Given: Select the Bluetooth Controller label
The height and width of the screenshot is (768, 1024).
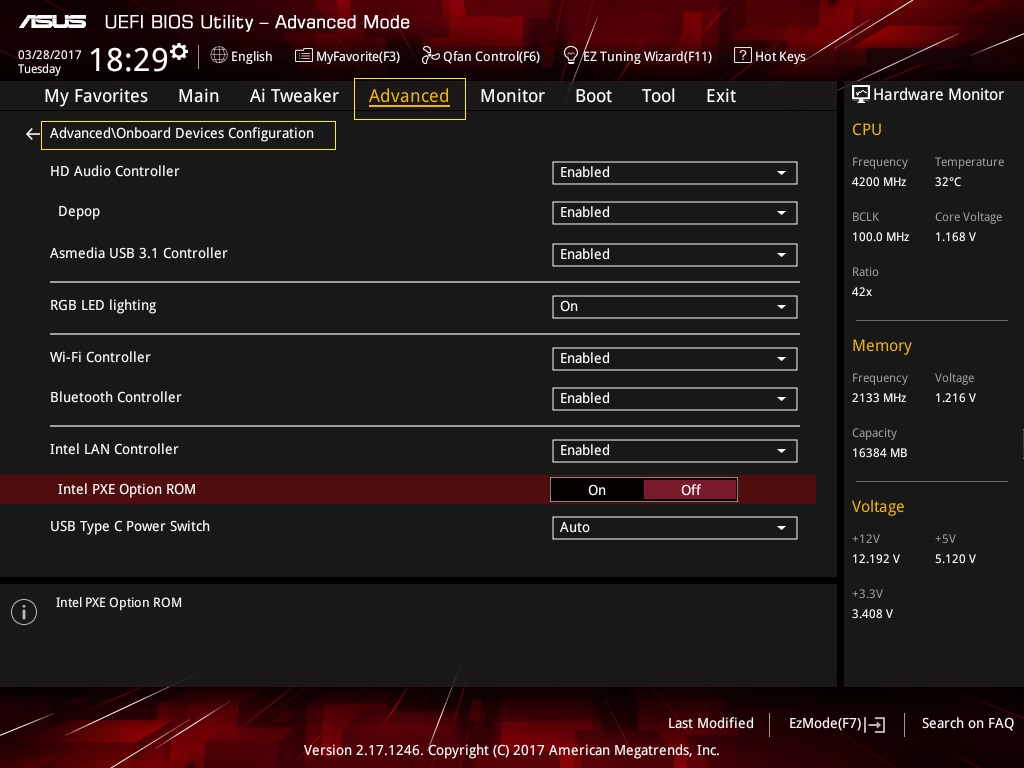Looking at the screenshot, I should pyautogui.click(x=116, y=397).
